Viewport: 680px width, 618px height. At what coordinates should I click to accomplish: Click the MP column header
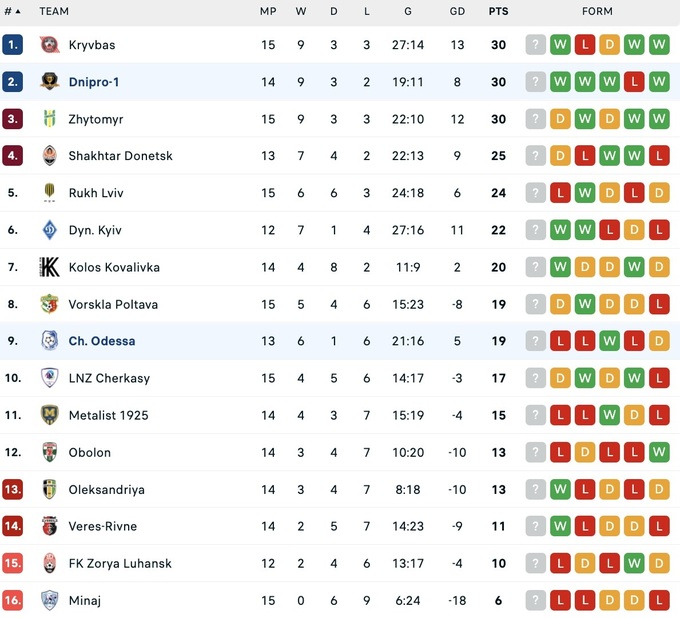tap(268, 12)
